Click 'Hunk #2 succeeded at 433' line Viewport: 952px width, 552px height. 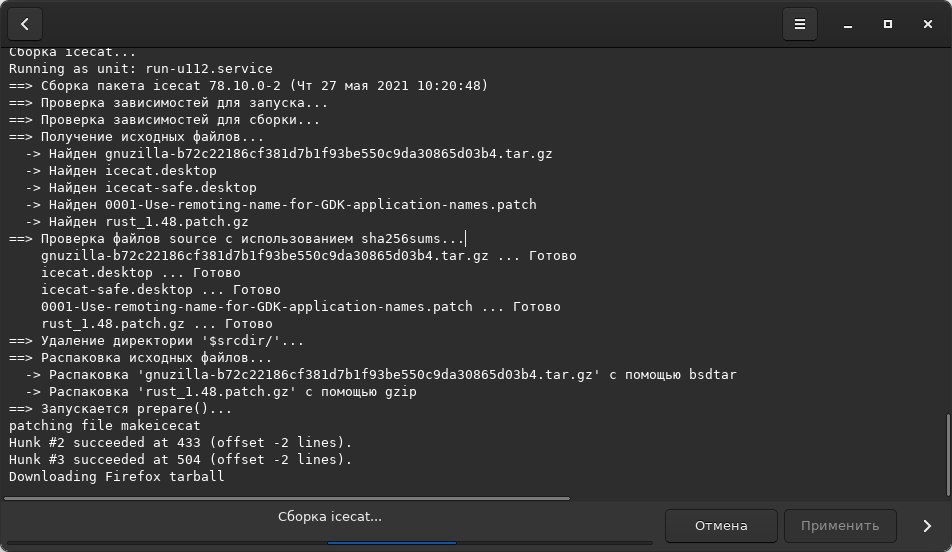pos(180,443)
